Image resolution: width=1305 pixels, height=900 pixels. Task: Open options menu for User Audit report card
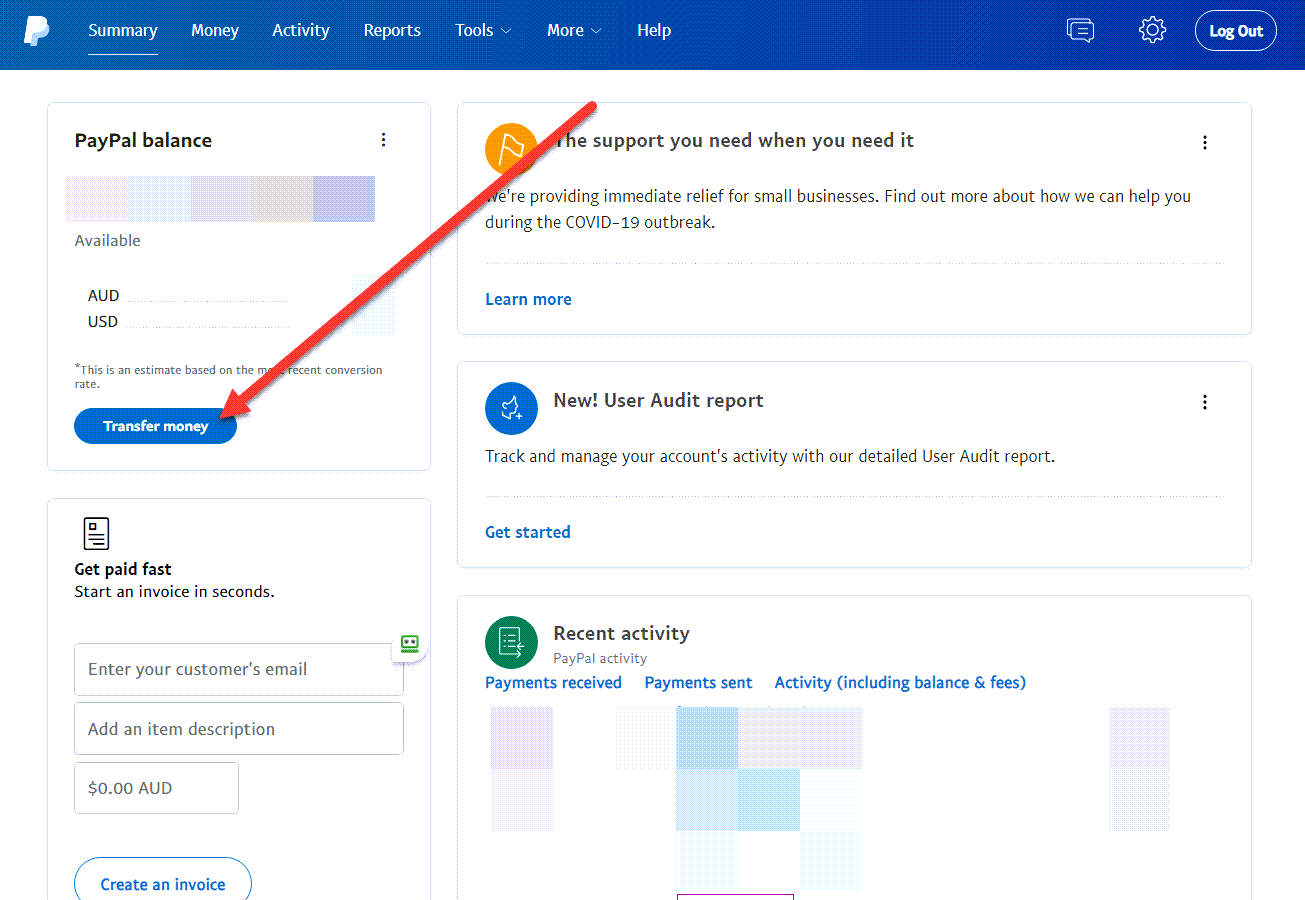1205,402
